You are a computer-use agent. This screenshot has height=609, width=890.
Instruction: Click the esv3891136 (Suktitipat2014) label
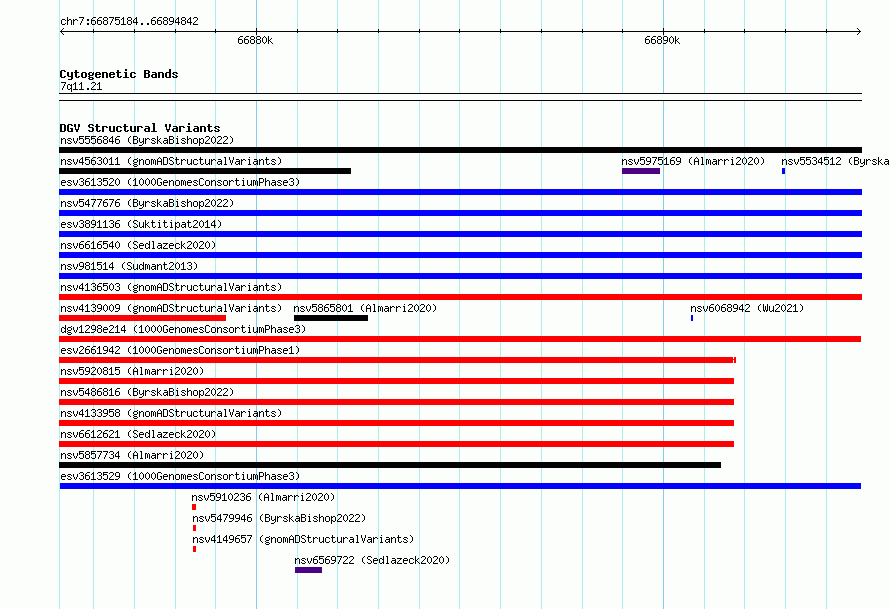tap(141, 224)
